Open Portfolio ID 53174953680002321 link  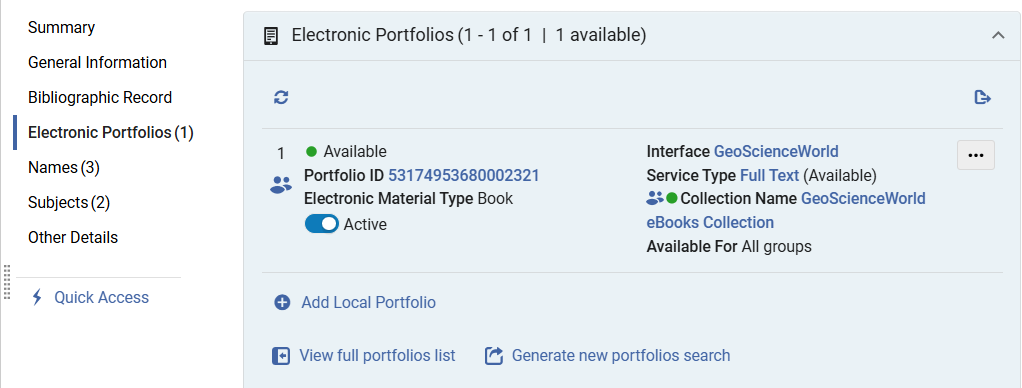pyautogui.click(x=463, y=175)
